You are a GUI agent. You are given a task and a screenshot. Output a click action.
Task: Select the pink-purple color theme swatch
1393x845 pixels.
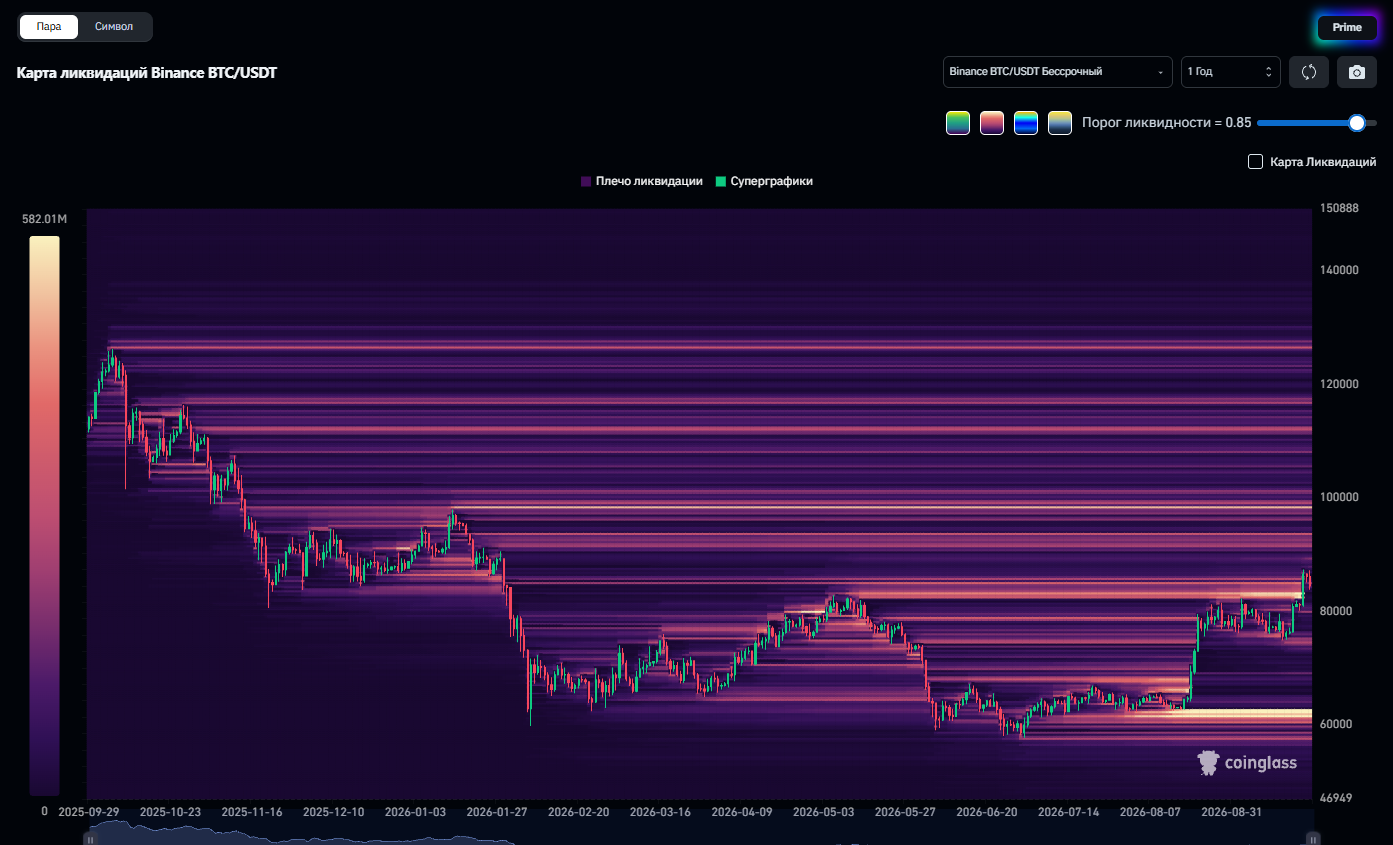tap(992, 123)
